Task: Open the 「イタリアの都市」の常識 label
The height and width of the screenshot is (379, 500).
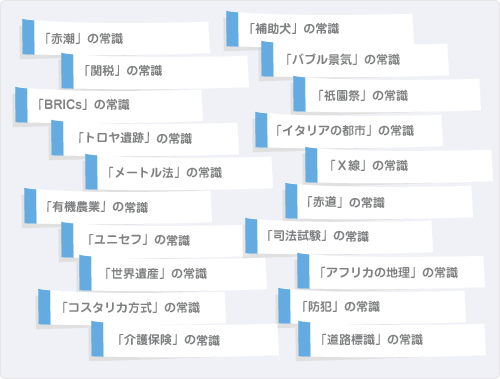Action: pos(349,130)
